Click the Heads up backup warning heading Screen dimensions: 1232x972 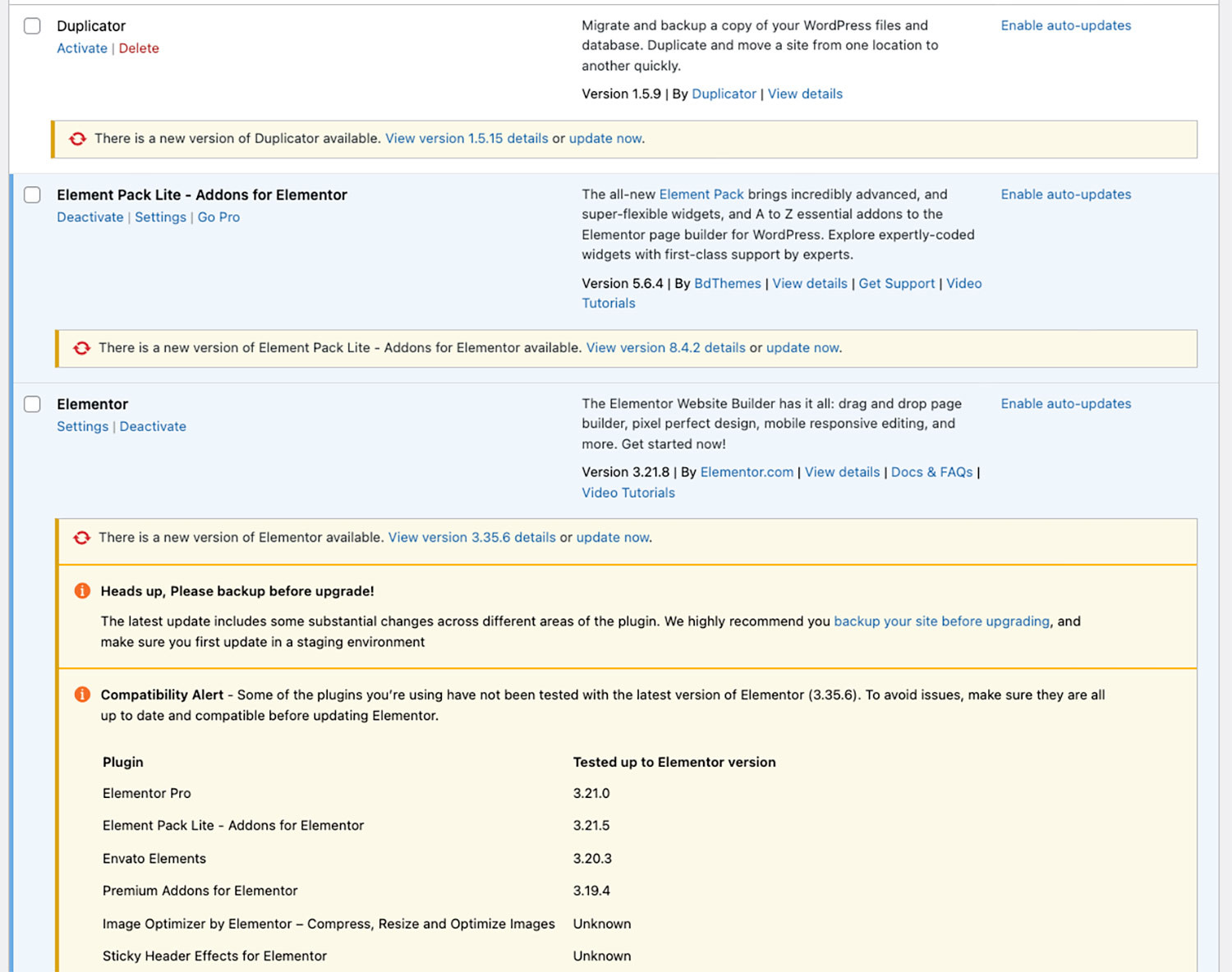pos(237,591)
